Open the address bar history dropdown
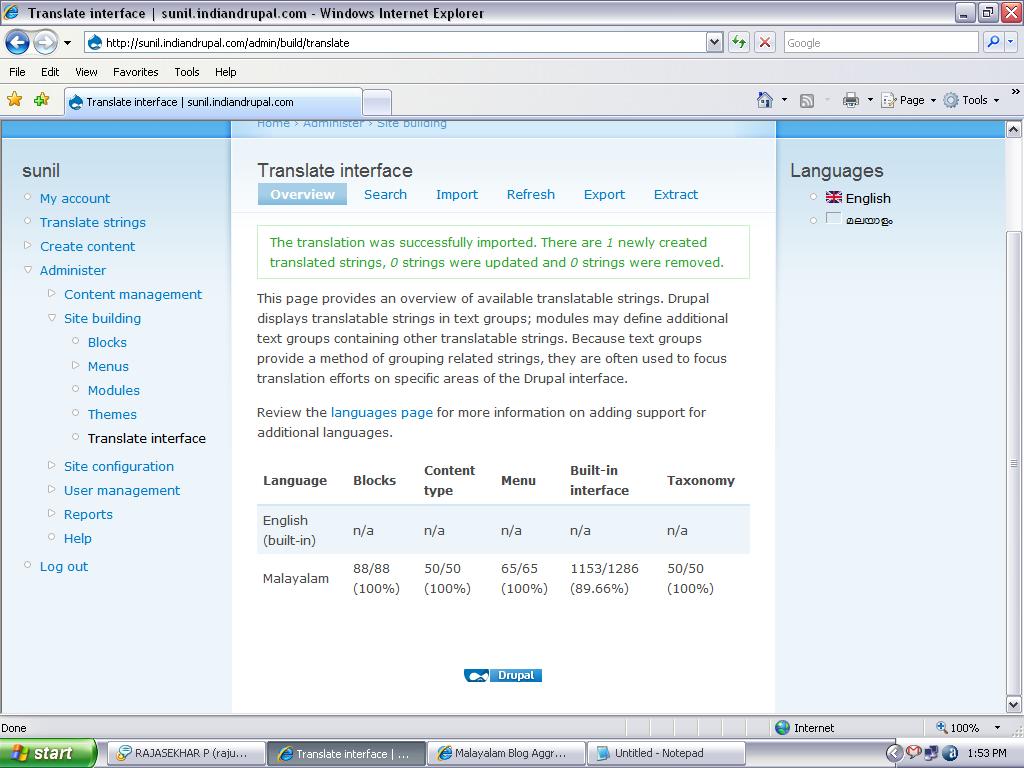 (x=714, y=42)
